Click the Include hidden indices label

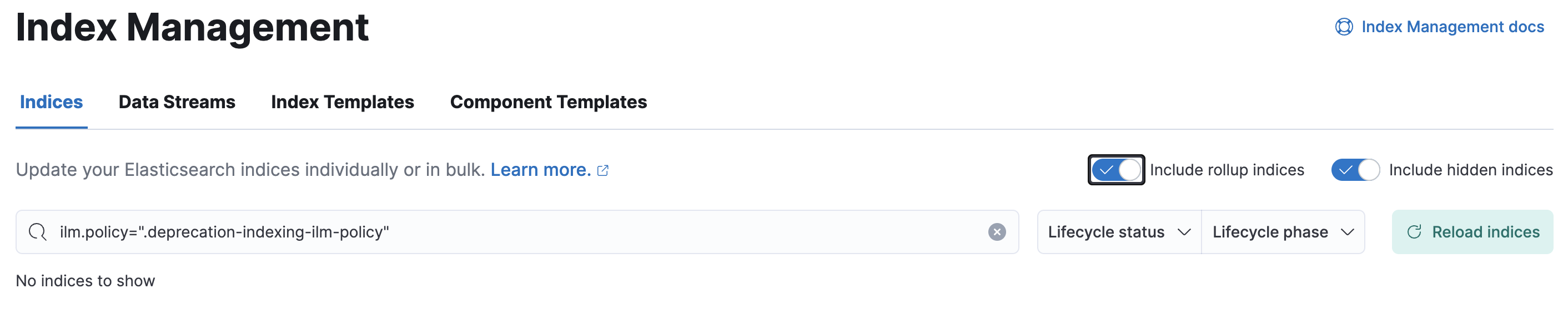click(1471, 170)
